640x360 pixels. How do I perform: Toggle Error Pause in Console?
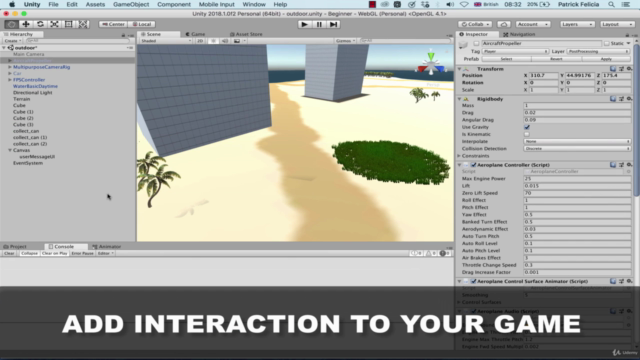[x=82, y=253]
